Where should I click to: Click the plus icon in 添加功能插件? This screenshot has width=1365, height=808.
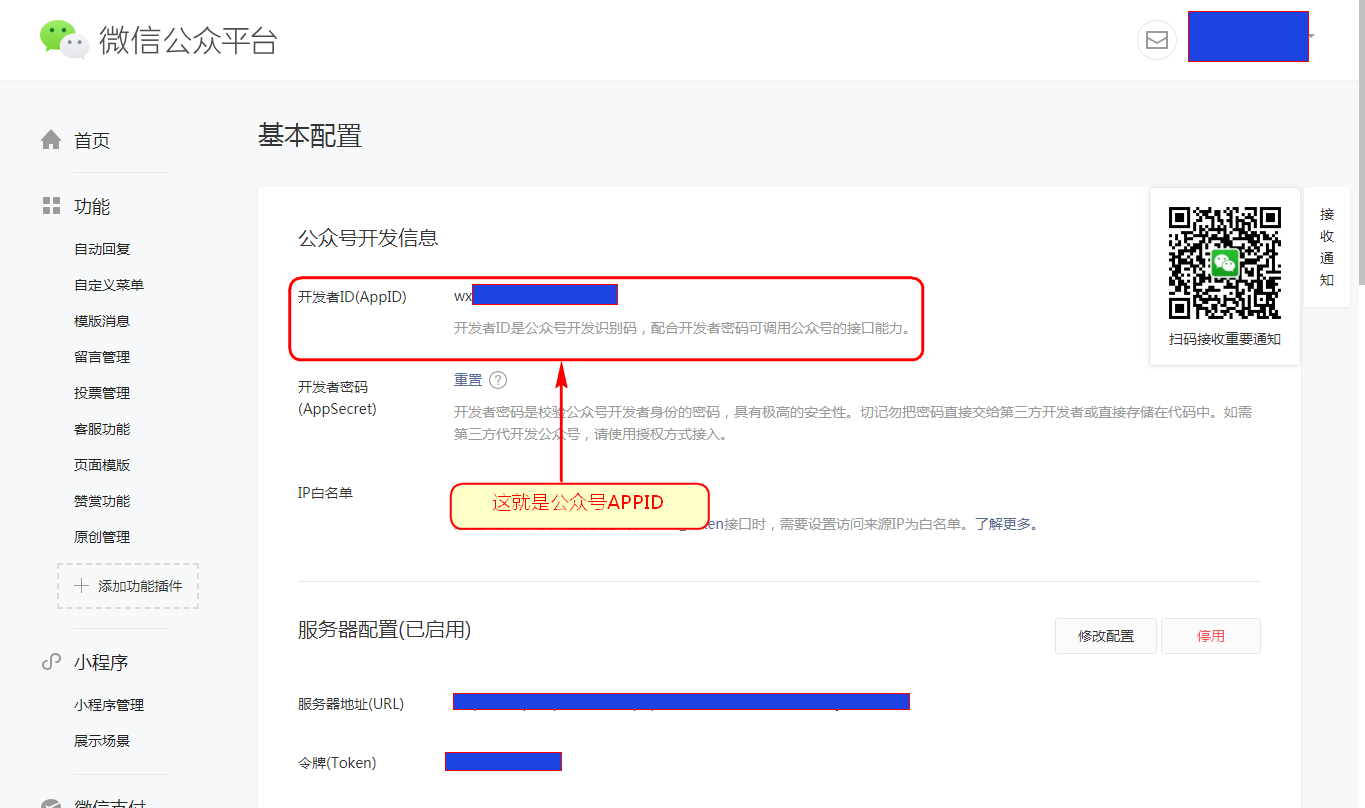click(x=82, y=586)
